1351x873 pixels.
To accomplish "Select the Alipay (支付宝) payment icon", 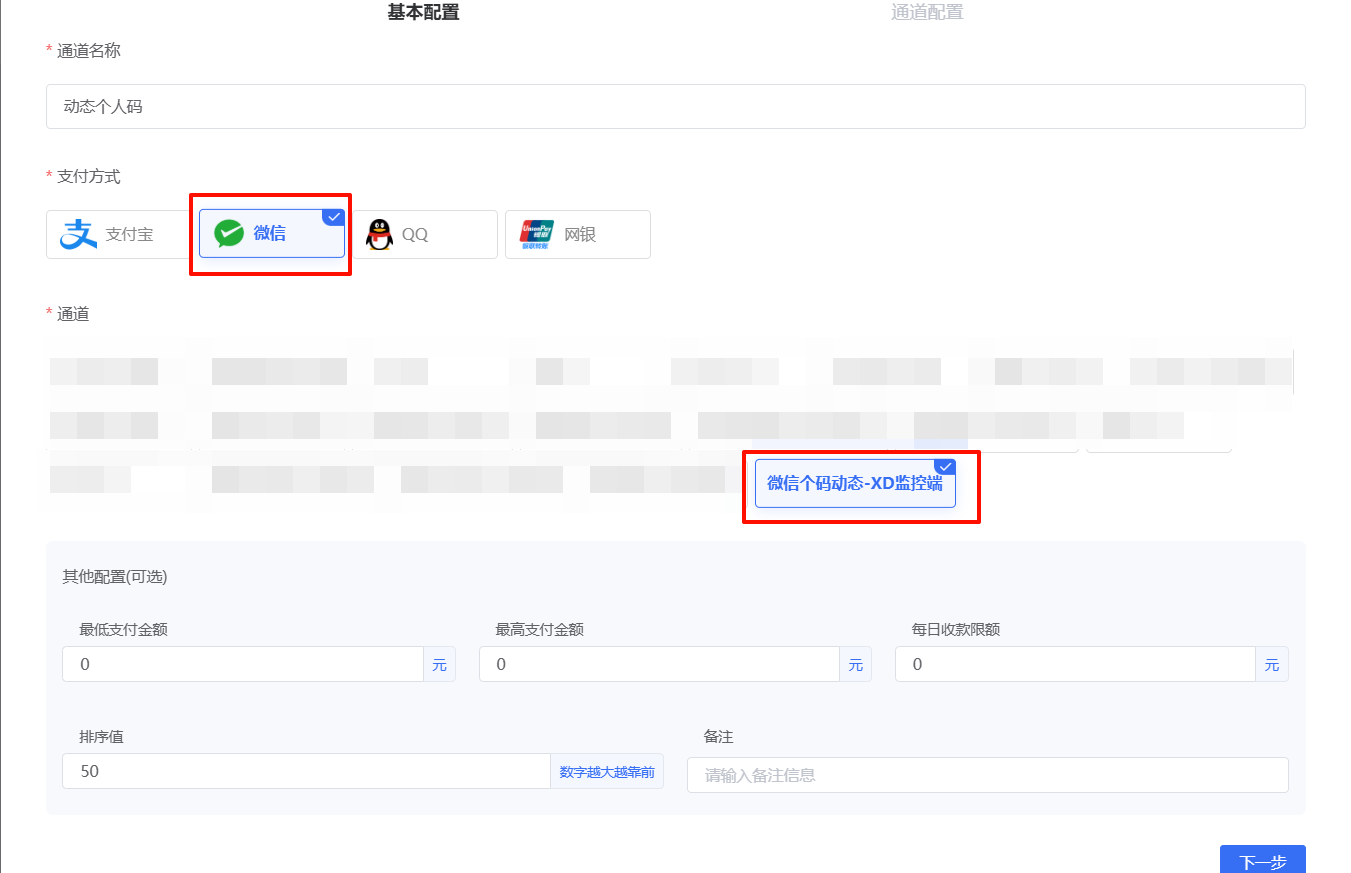I will (x=80, y=234).
